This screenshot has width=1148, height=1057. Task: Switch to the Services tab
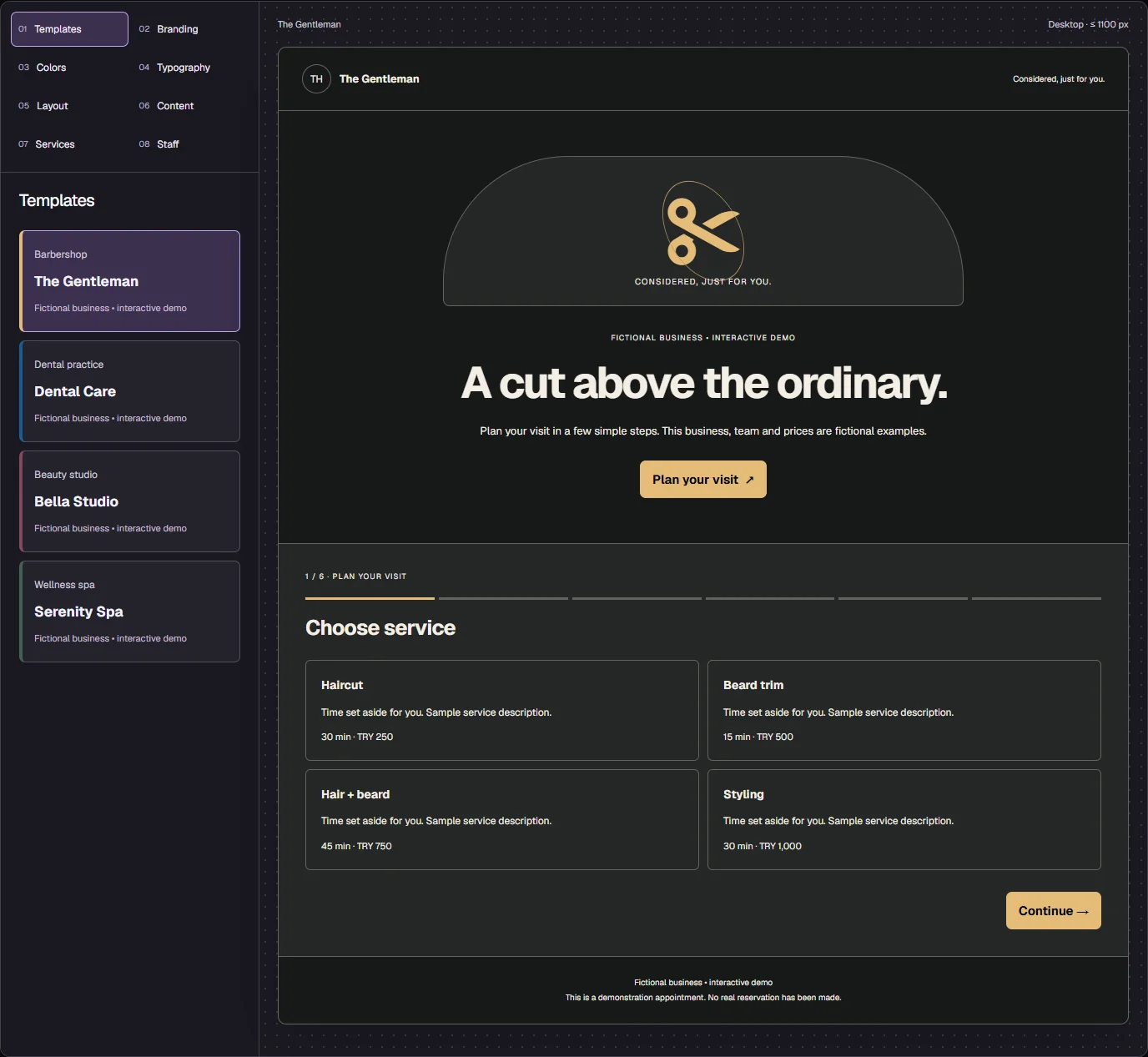[69, 144]
